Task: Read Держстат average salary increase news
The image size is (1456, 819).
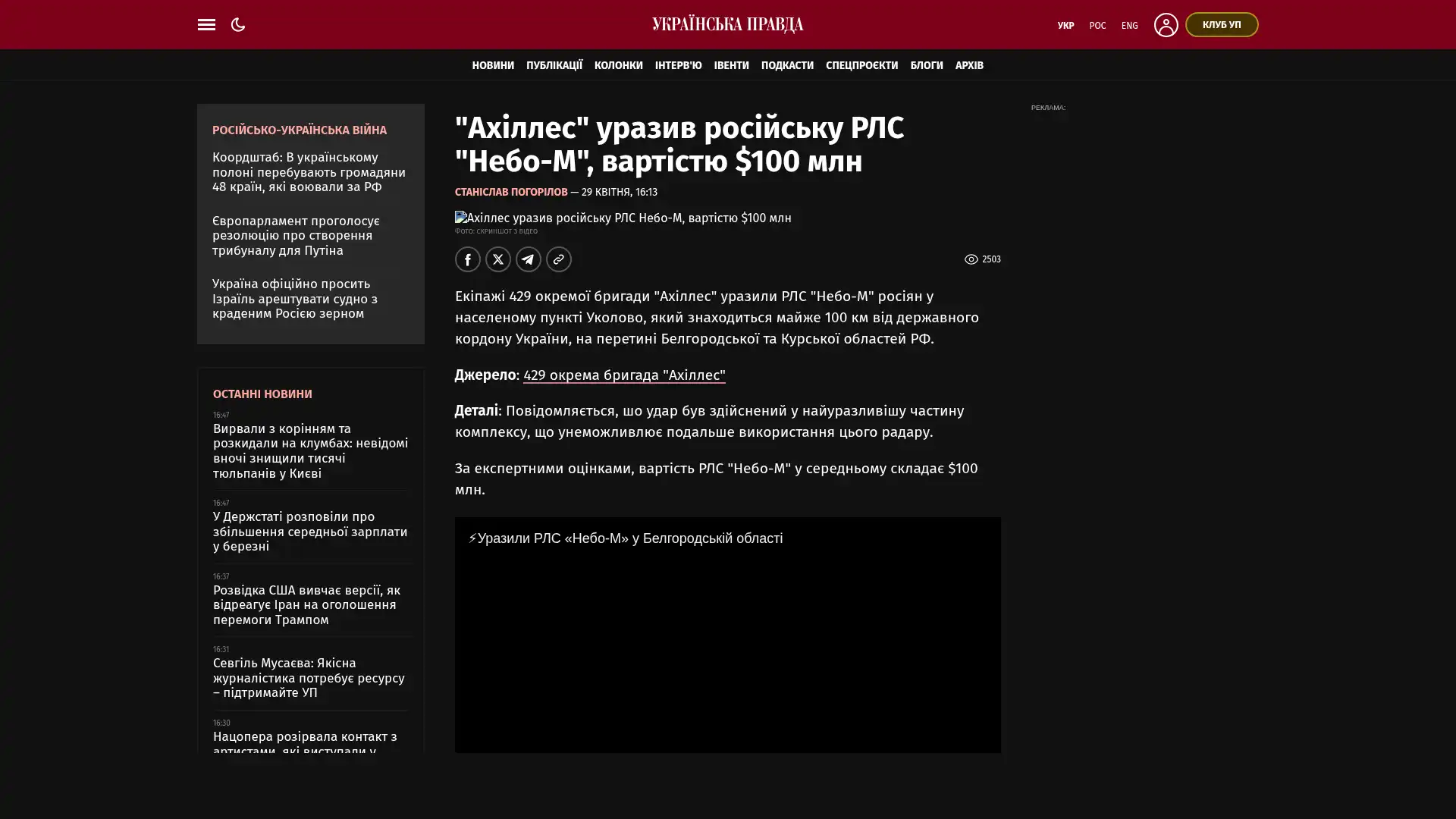Action: coord(310,531)
